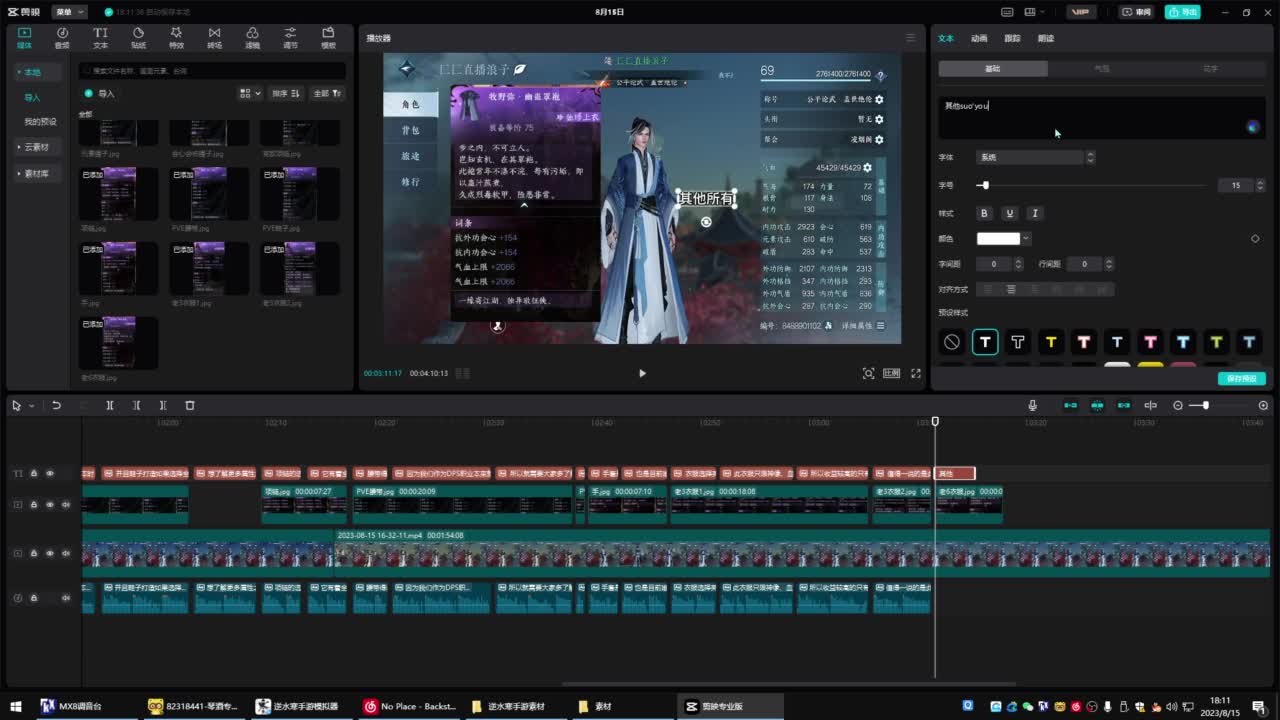Click the trim-left tool in timeline toolbar
Screen dimensions: 1280x720
(136, 405)
